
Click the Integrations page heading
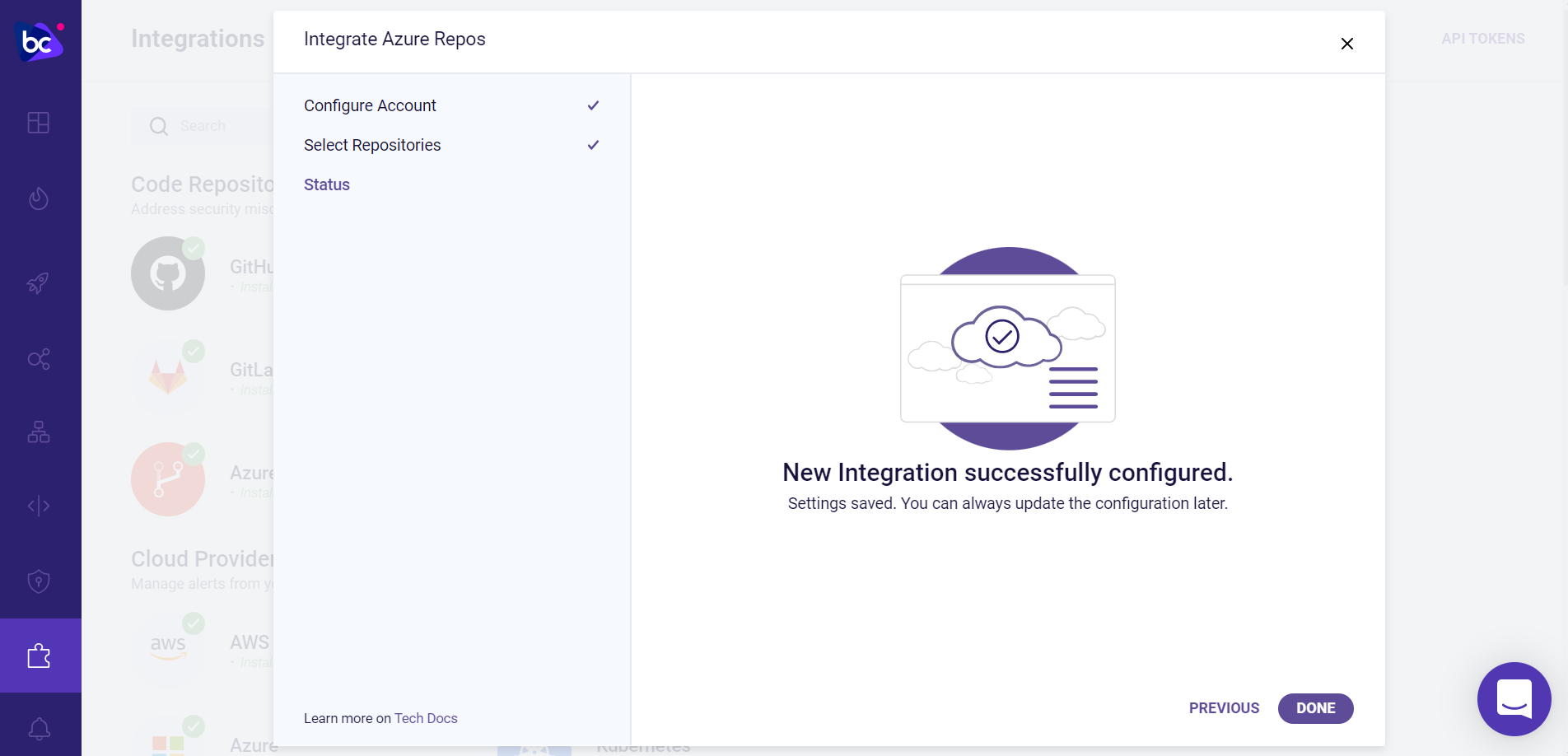198,39
